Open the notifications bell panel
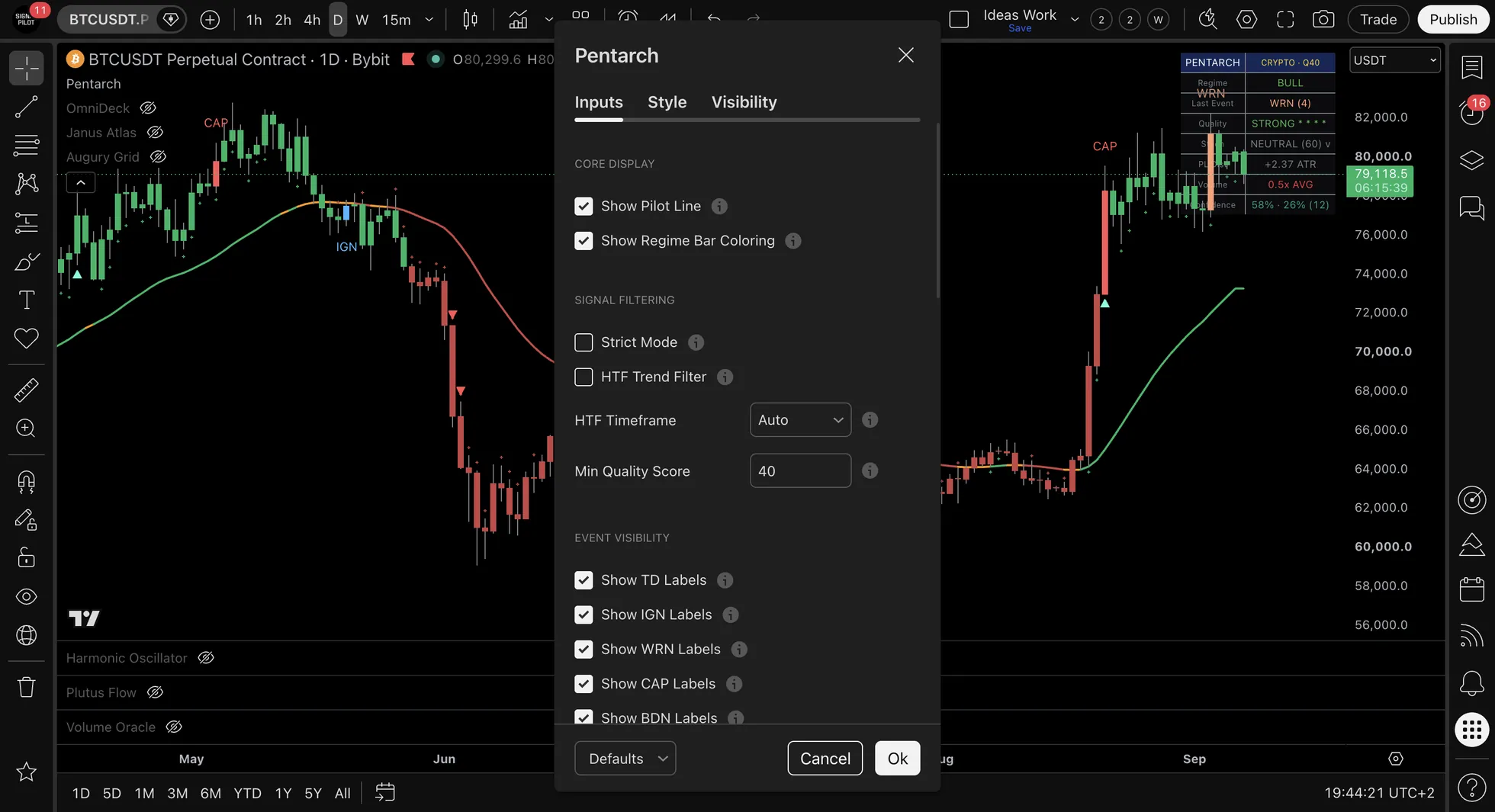Screen dimensions: 1495x812 click(1471, 682)
